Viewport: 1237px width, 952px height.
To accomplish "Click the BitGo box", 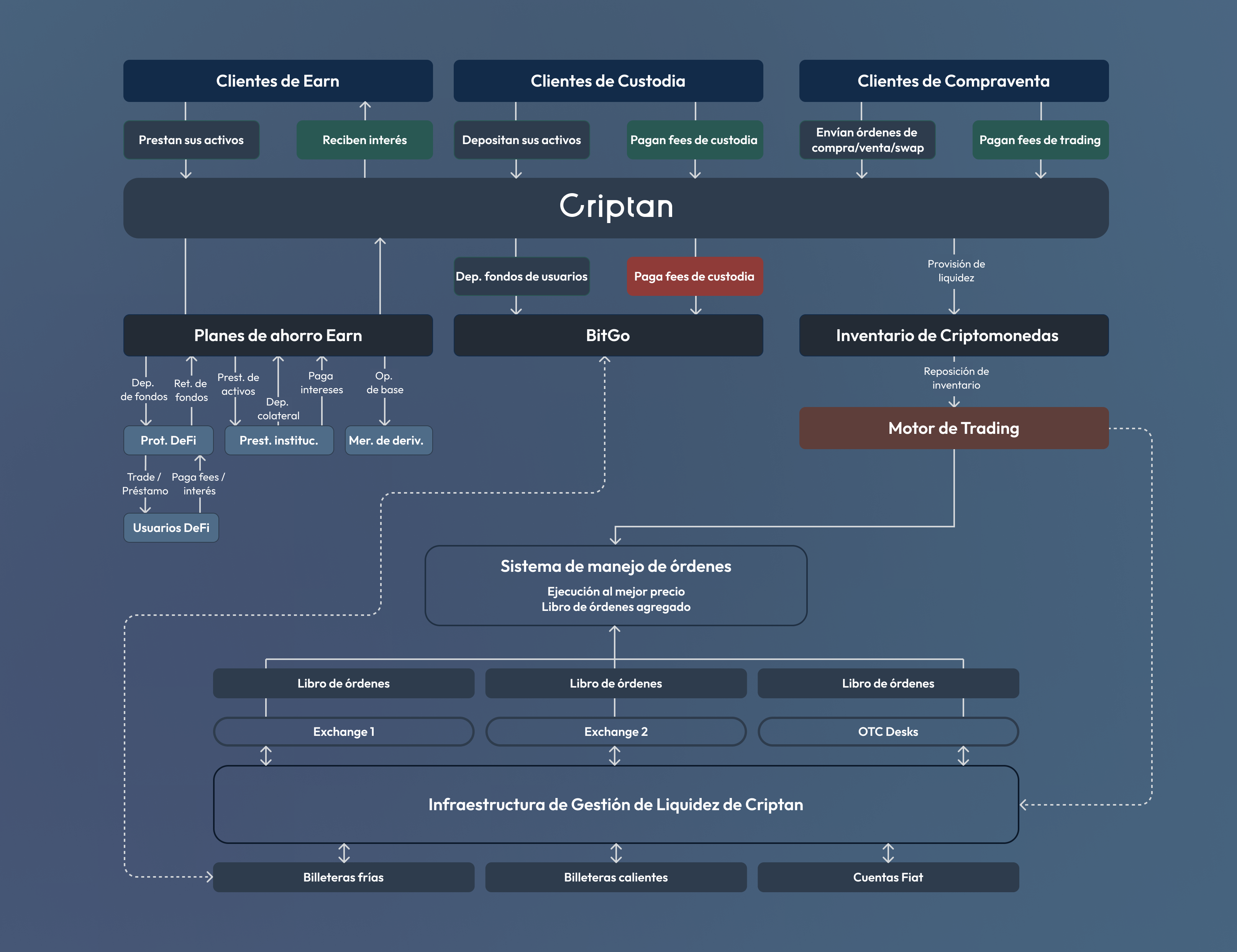I will pyautogui.click(x=608, y=335).
